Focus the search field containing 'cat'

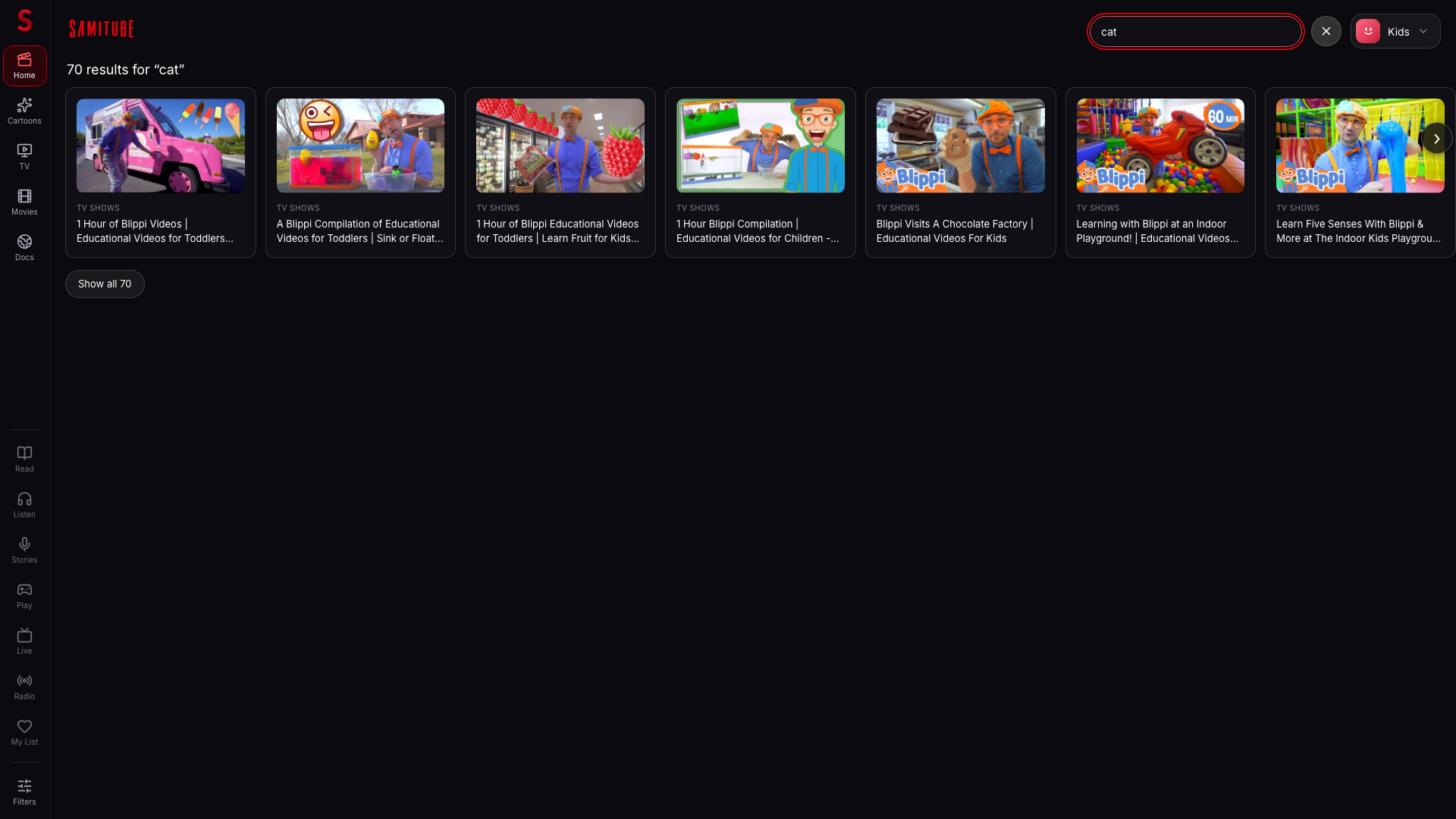1195,31
